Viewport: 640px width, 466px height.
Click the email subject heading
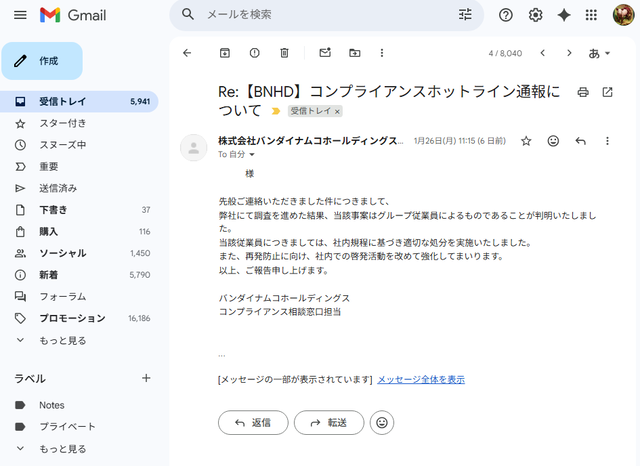click(x=389, y=101)
